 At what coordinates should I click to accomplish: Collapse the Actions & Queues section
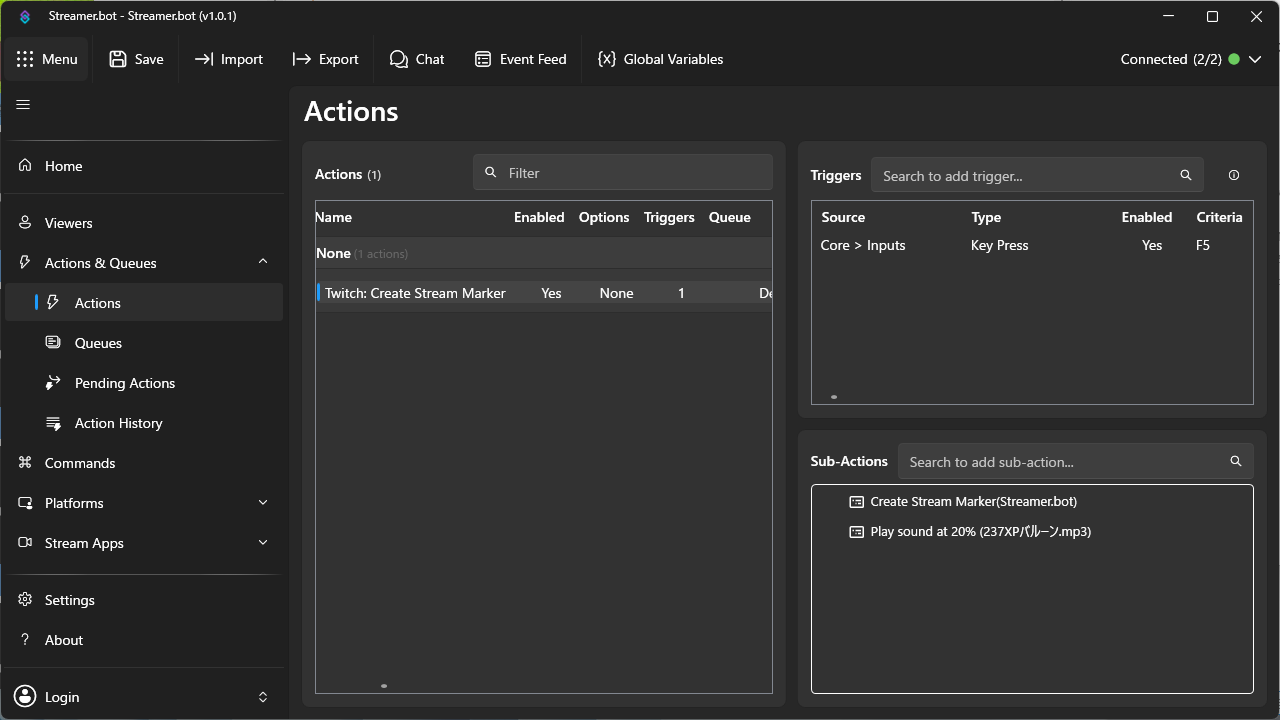(x=263, y=262)
